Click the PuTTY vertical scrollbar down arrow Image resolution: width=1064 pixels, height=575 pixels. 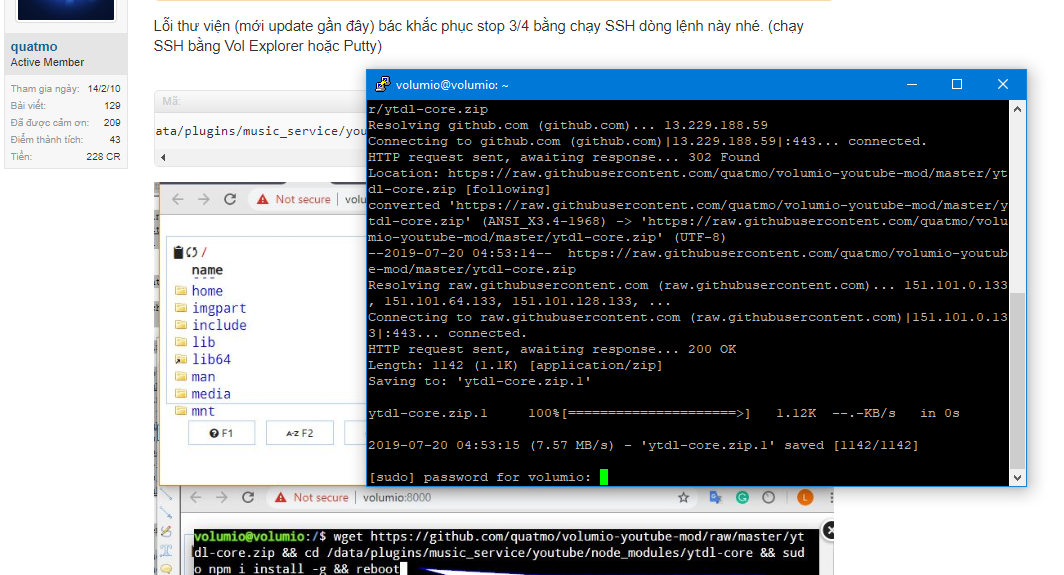pyautogui.click(x=1017, y=478)
